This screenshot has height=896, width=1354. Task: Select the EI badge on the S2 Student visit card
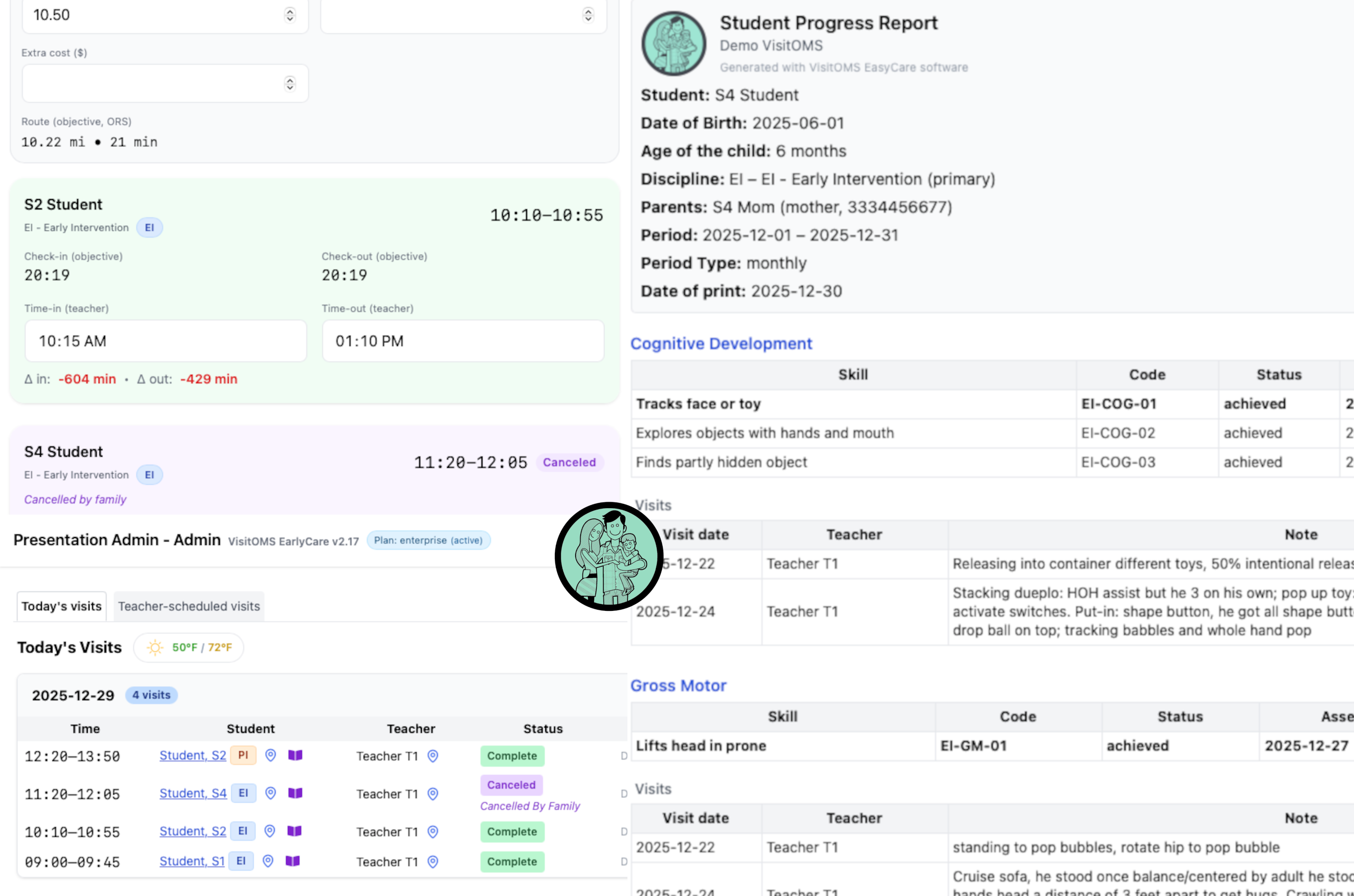[x=149, y=227]
